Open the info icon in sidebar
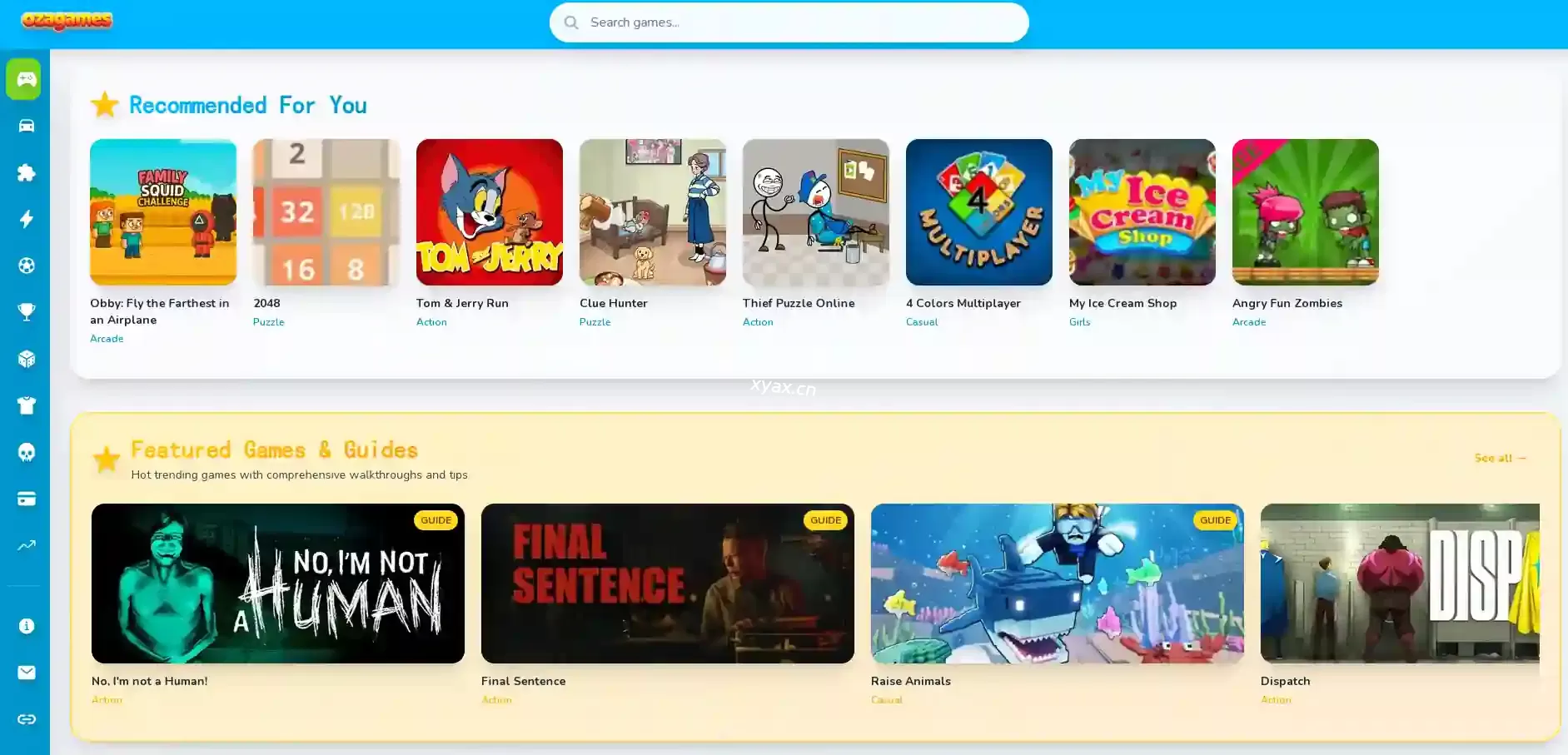 (27, 626)
